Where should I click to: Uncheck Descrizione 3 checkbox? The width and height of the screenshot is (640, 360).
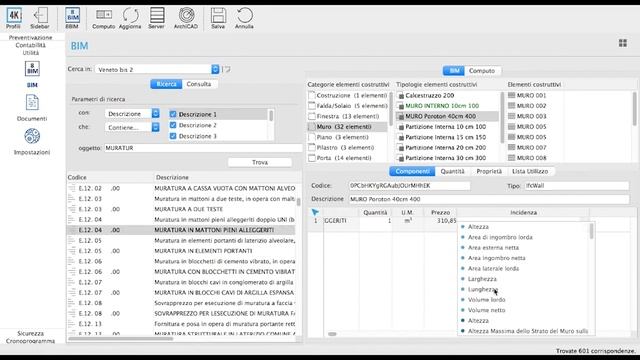[x=173, y=136]
